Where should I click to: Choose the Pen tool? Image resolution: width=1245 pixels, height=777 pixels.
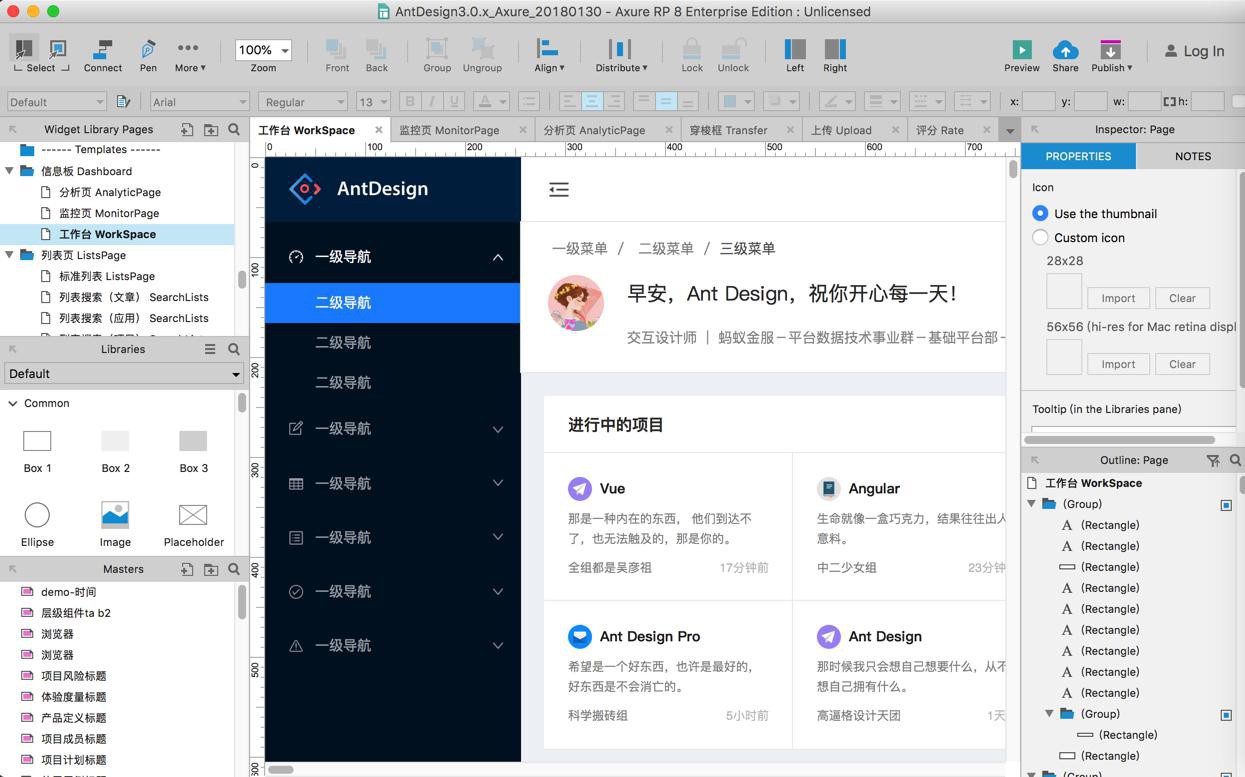(148, 55)
